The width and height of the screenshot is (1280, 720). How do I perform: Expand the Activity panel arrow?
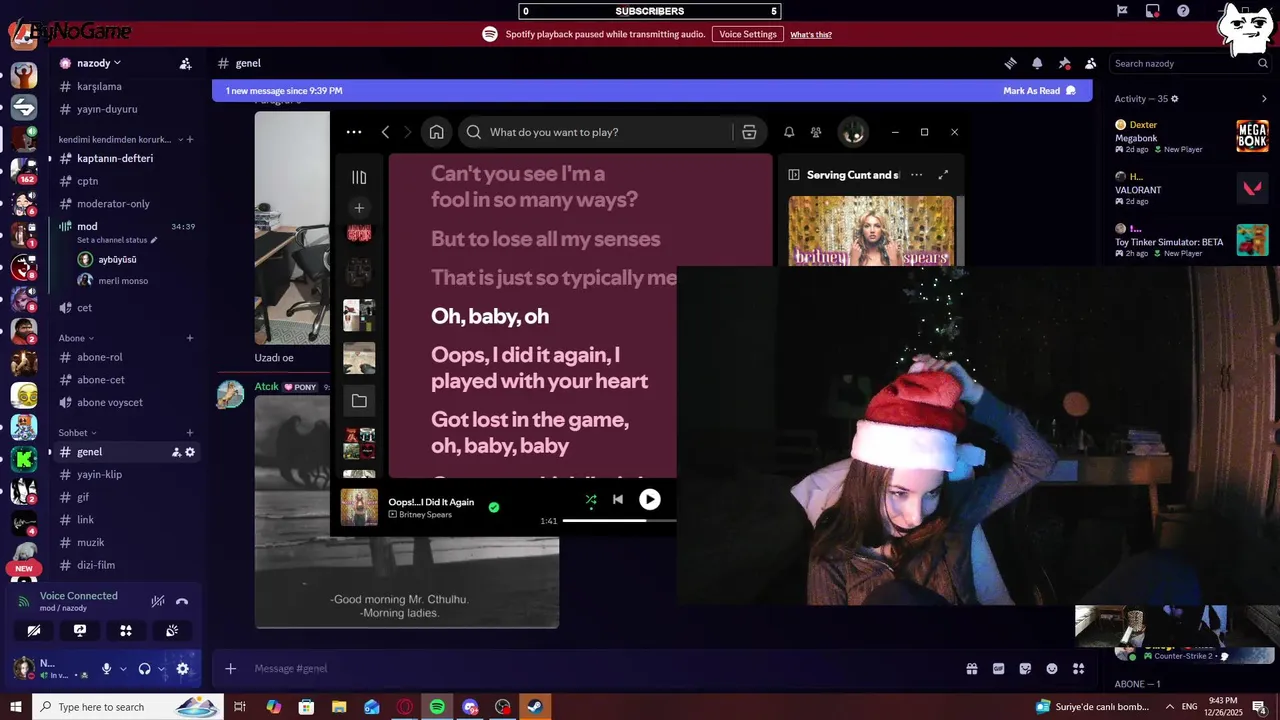tap(1264, 99)
